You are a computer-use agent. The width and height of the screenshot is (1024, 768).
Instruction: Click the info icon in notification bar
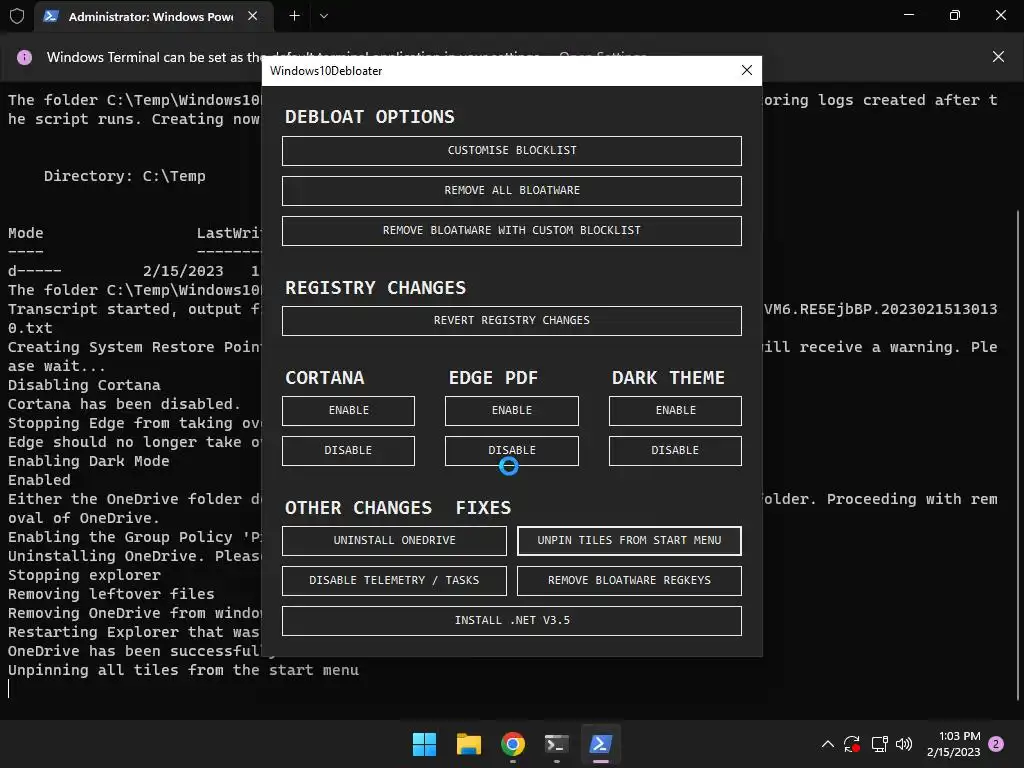(x=24, y=57)
